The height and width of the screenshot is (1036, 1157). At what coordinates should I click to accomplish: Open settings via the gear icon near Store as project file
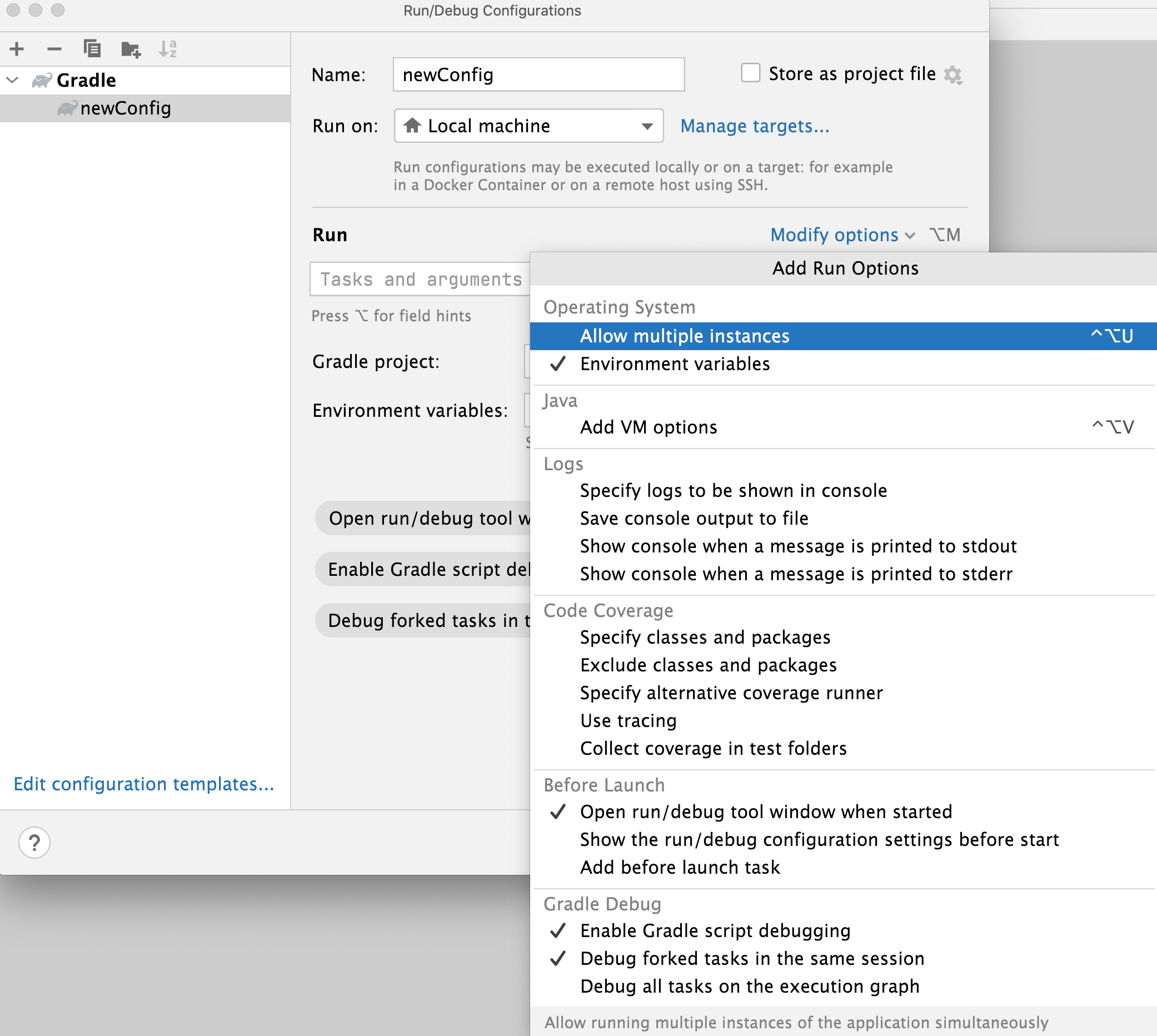[x=954, y=74]
